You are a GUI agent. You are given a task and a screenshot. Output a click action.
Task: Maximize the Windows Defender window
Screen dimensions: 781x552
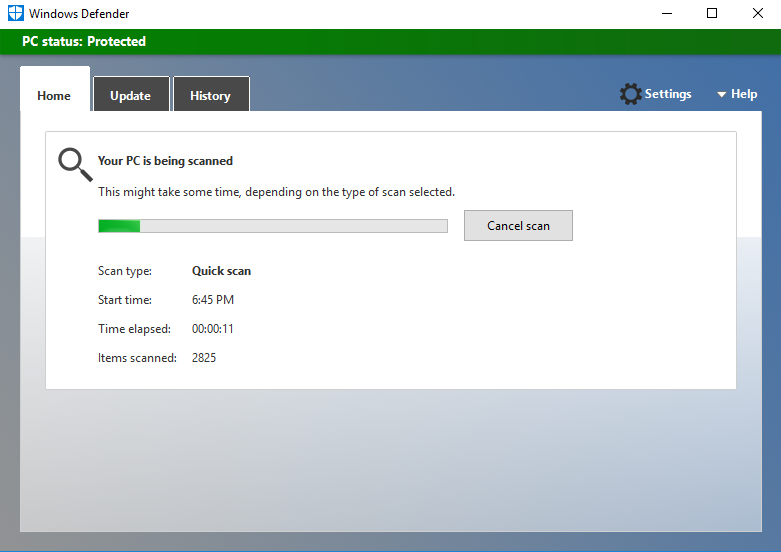point(712,14)
